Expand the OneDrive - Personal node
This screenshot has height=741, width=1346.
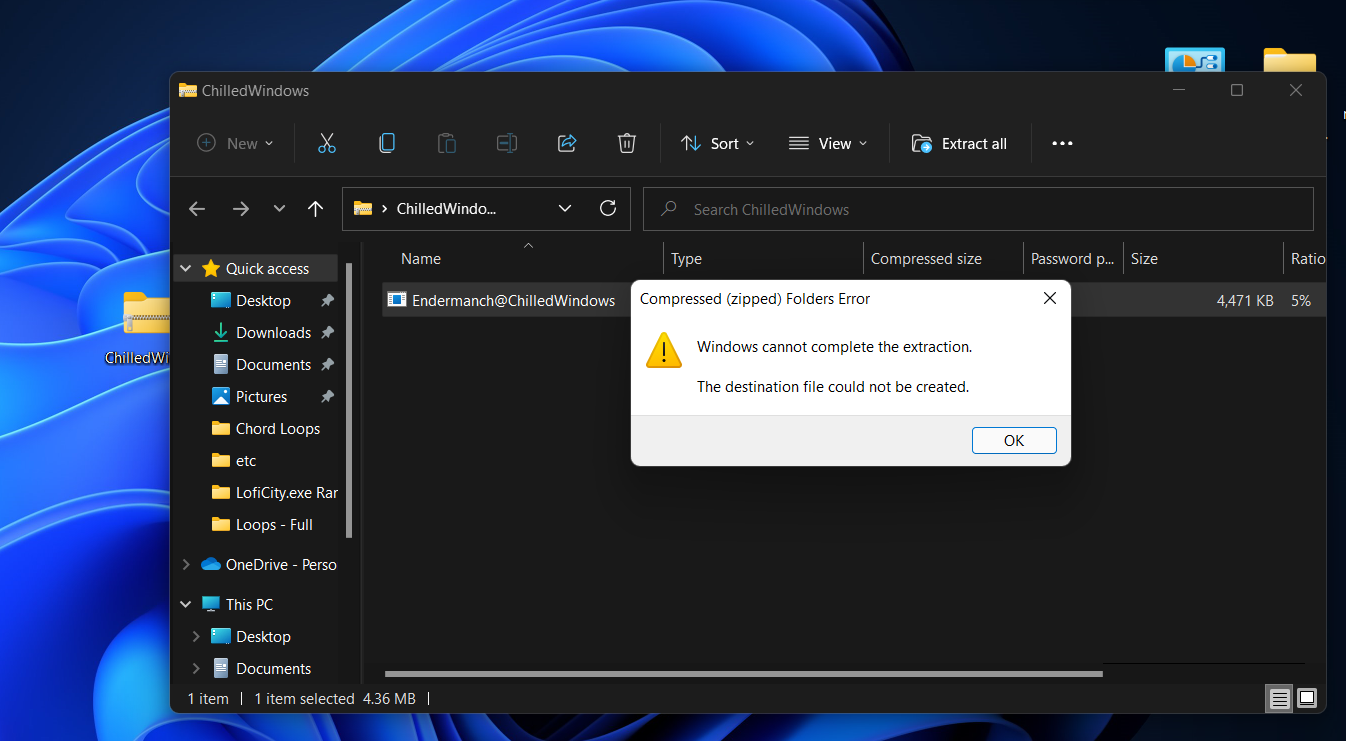[x=186, y=565]
